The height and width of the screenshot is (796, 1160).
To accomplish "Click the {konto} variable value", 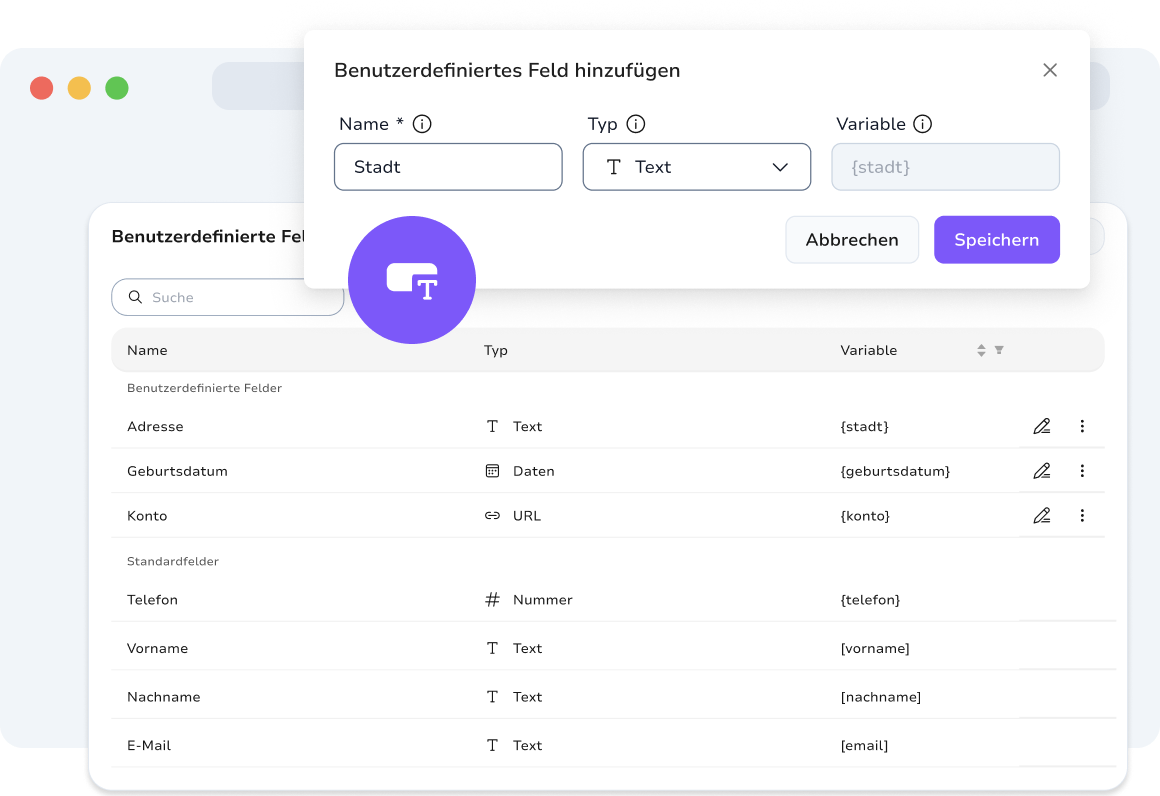I will point(865,516).
